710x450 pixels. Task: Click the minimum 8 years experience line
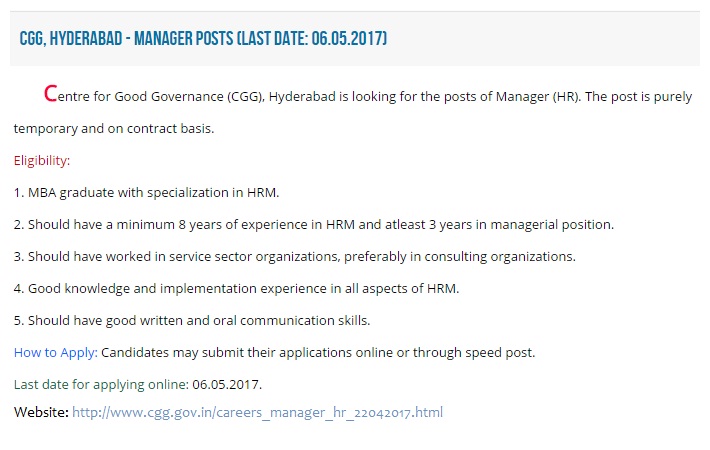(x=314, y=225)
